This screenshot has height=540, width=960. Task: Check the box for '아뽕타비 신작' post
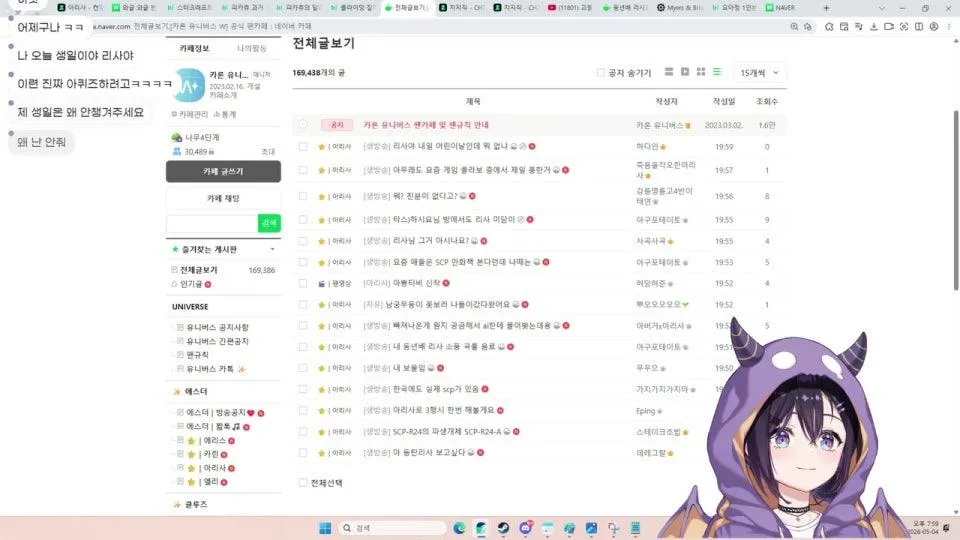tap(303, 283)
